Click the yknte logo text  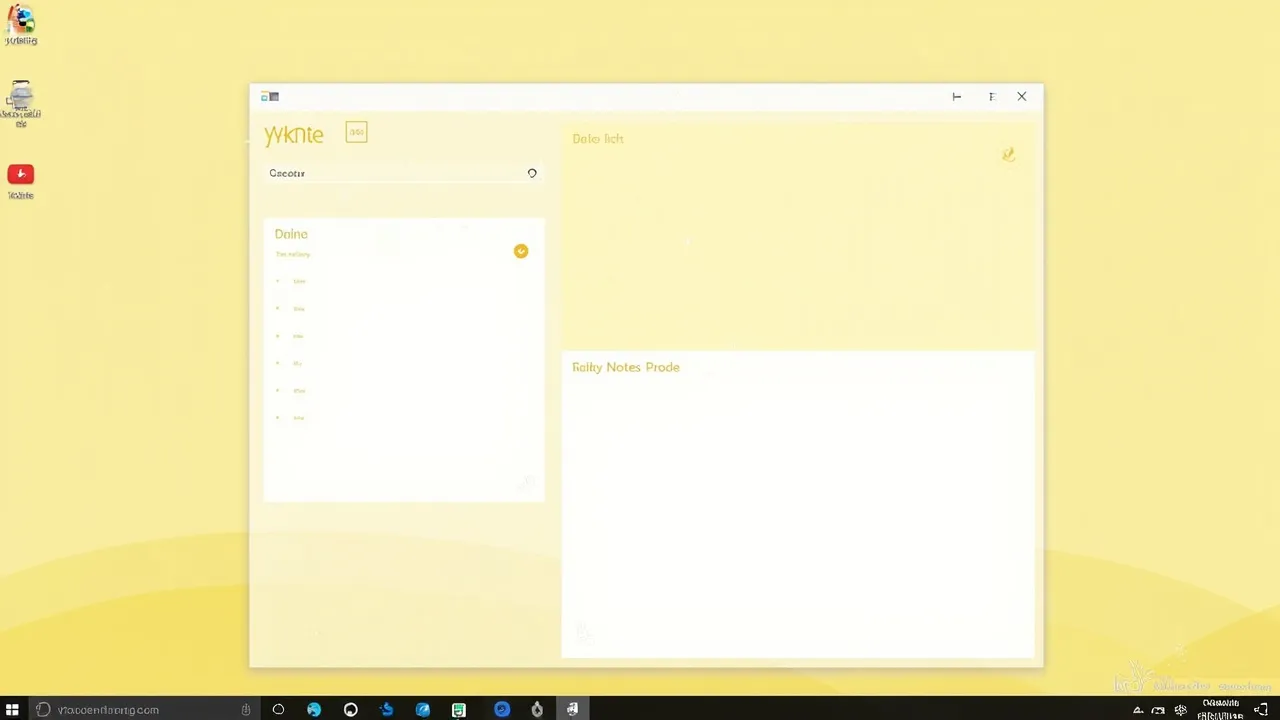click(294, 134)
